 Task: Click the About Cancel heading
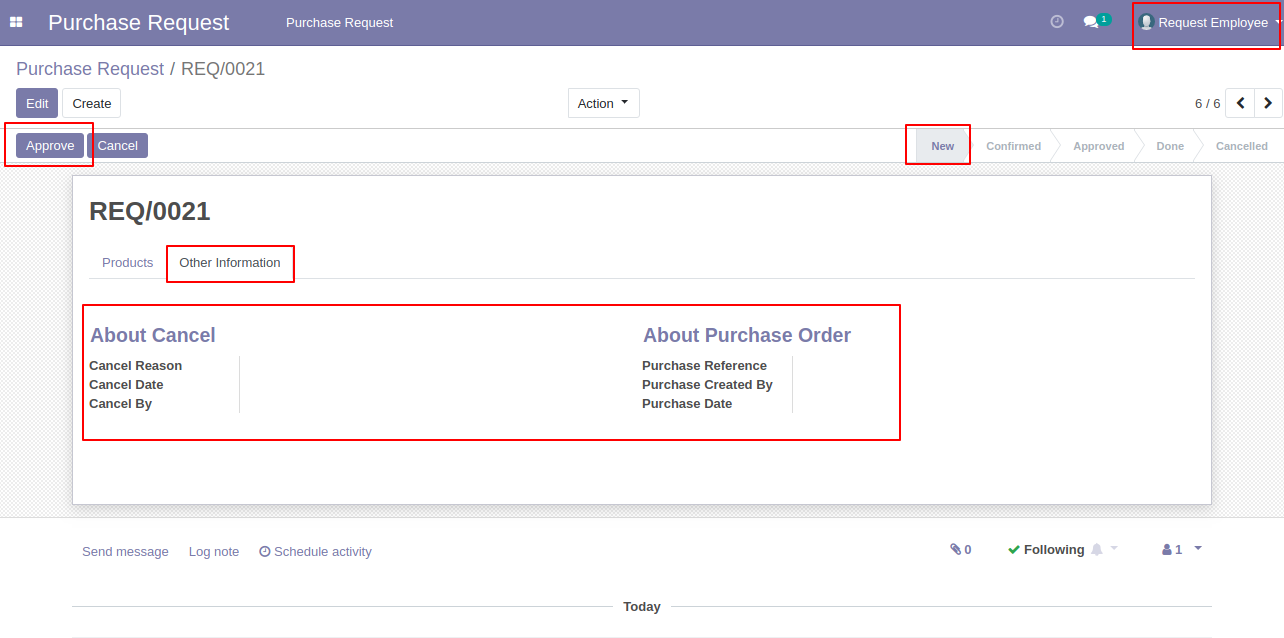pyautogui.click(x=153, y=335)
